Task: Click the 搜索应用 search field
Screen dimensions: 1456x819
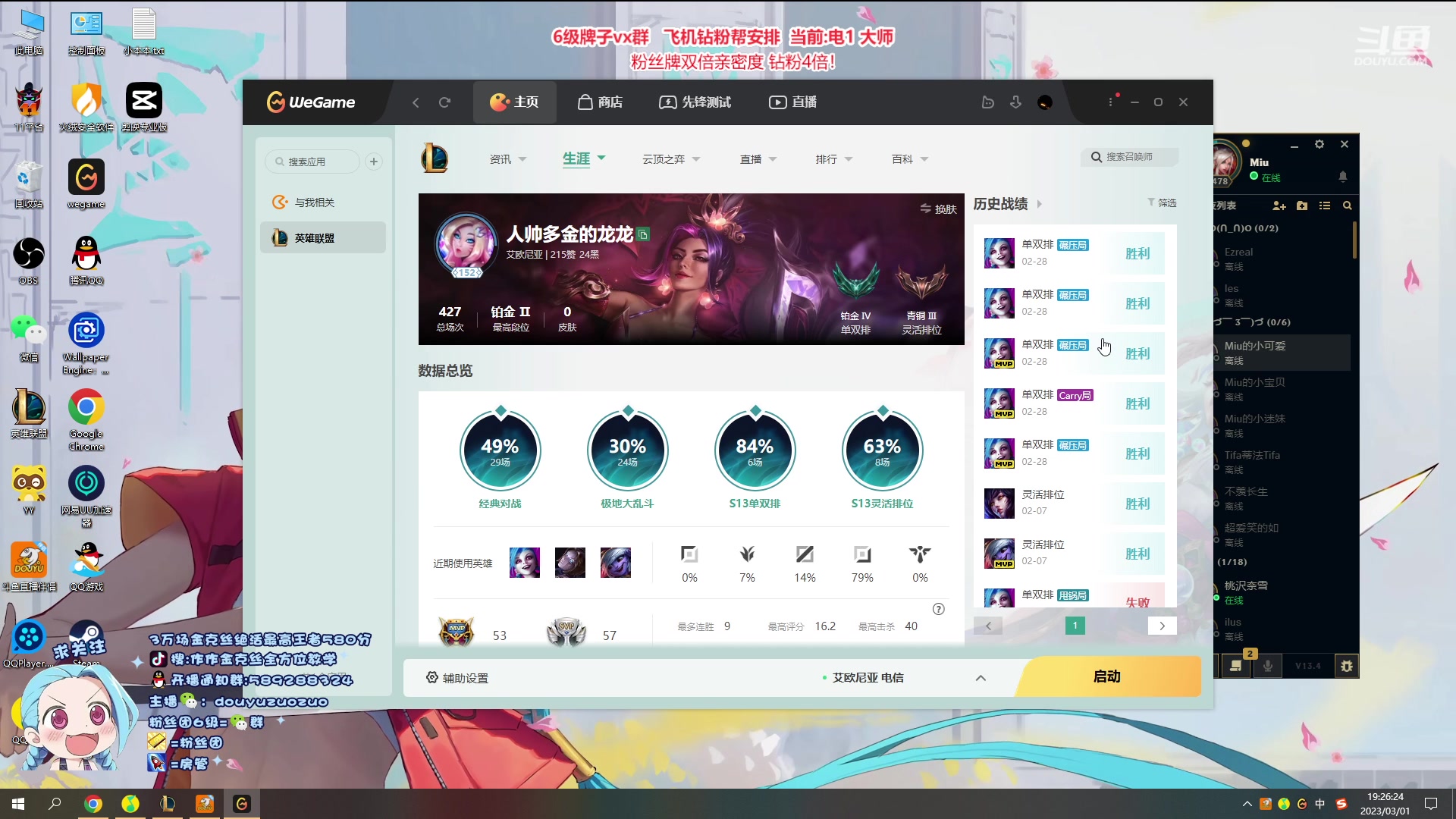Action: pos(312,162)
